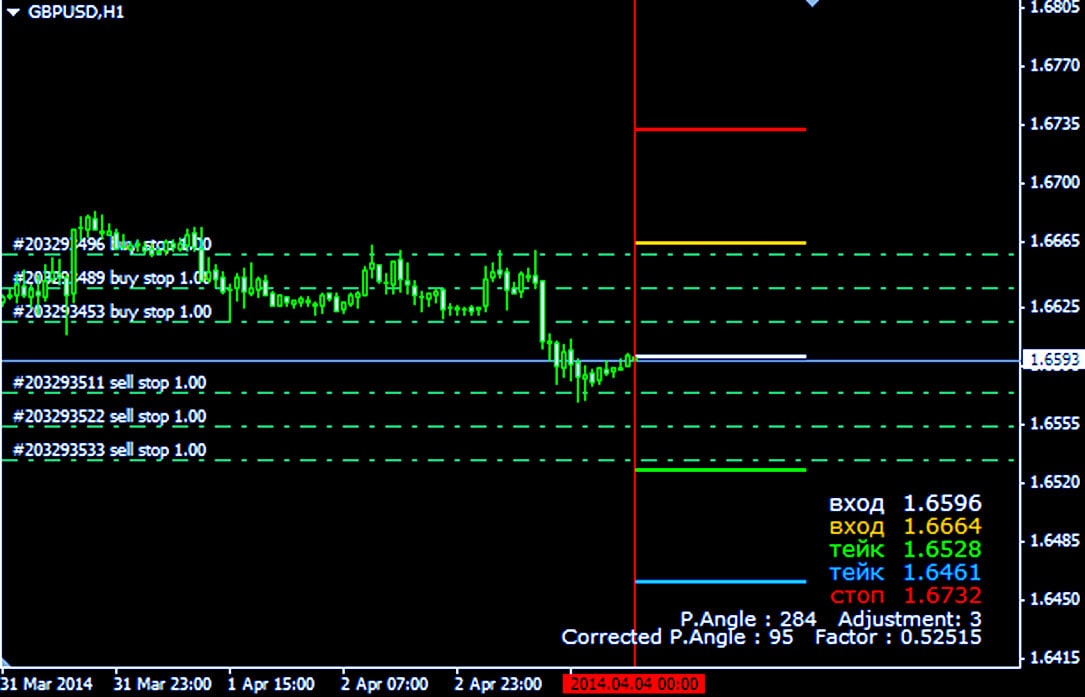Select the orange entry level line segment

coord(720,243)
